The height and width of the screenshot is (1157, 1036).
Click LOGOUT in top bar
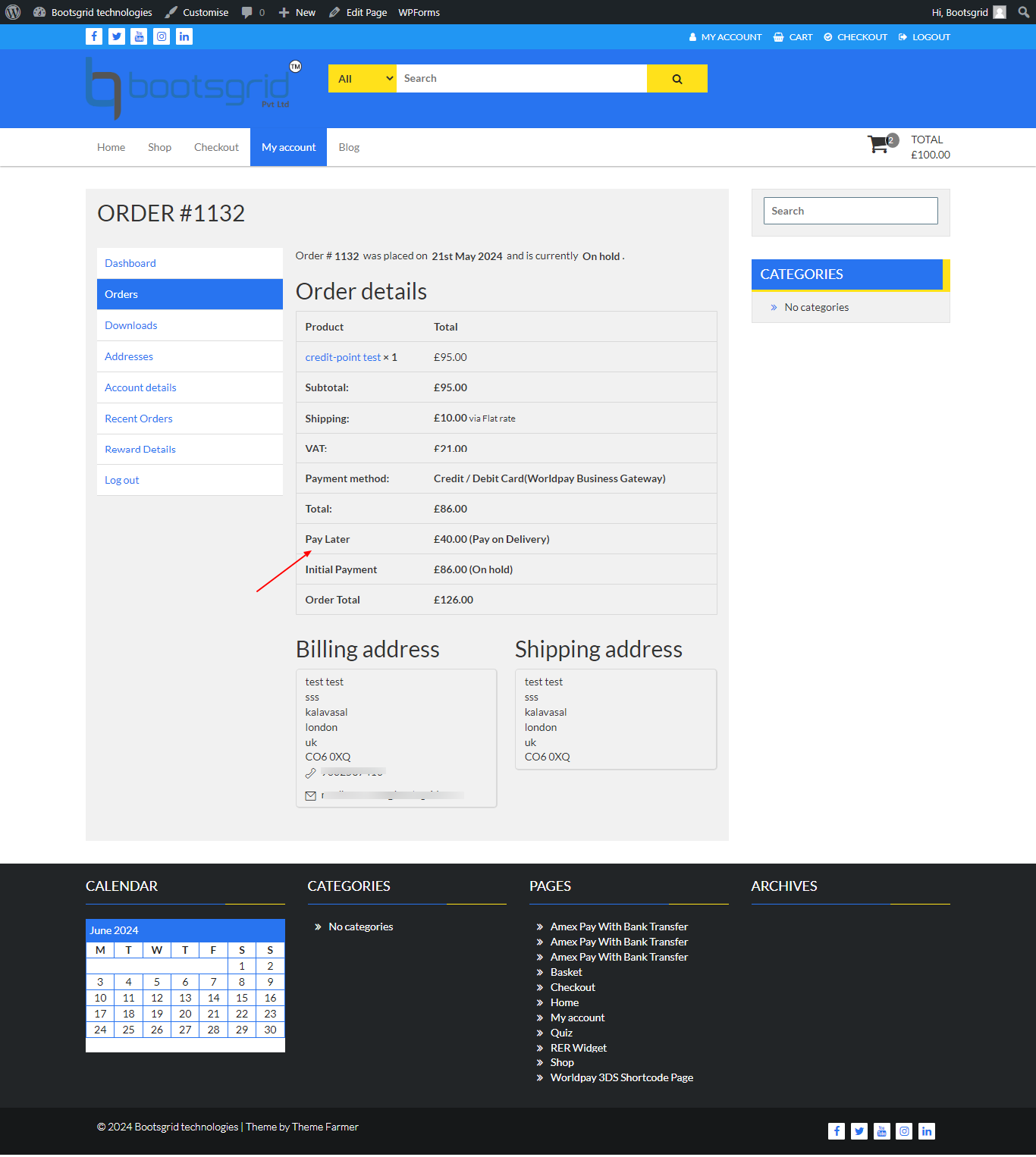click(925, 37)
